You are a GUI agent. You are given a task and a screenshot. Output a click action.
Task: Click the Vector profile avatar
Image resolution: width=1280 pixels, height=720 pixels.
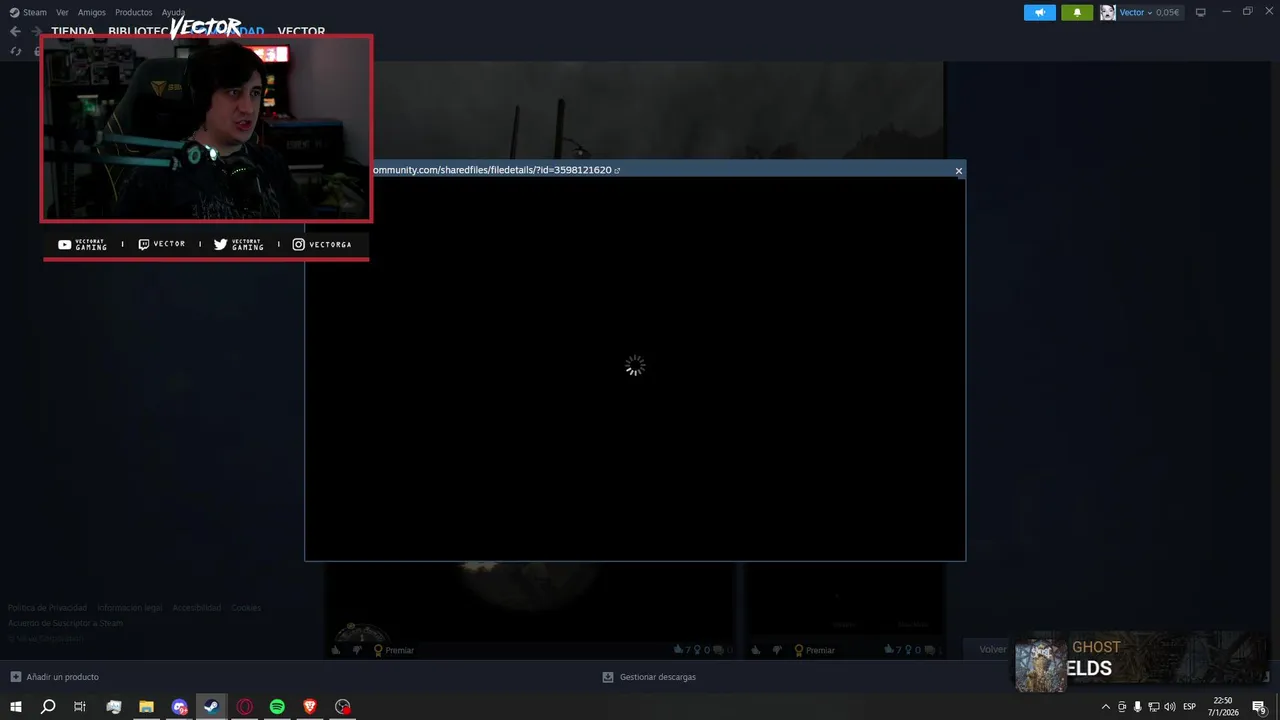[x=1107, y=12]
